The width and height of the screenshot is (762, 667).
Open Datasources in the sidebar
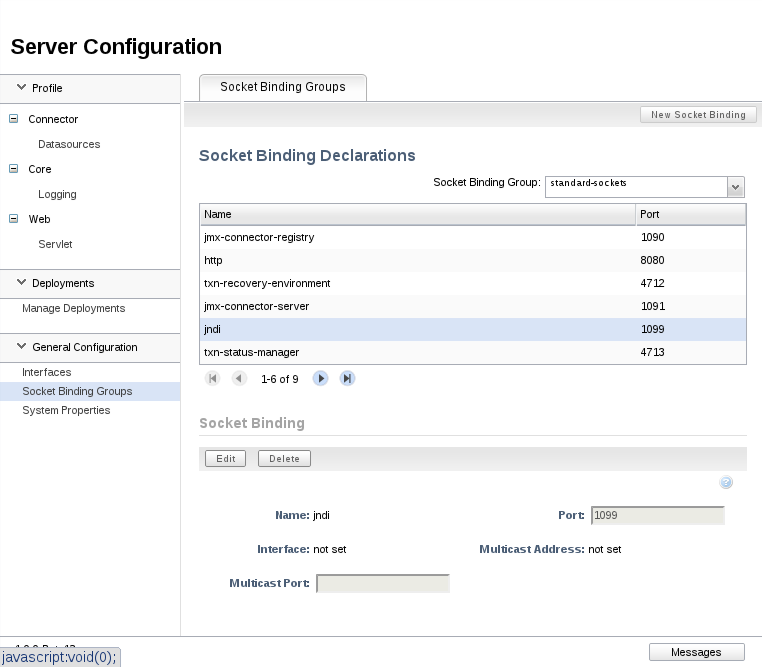69,144
